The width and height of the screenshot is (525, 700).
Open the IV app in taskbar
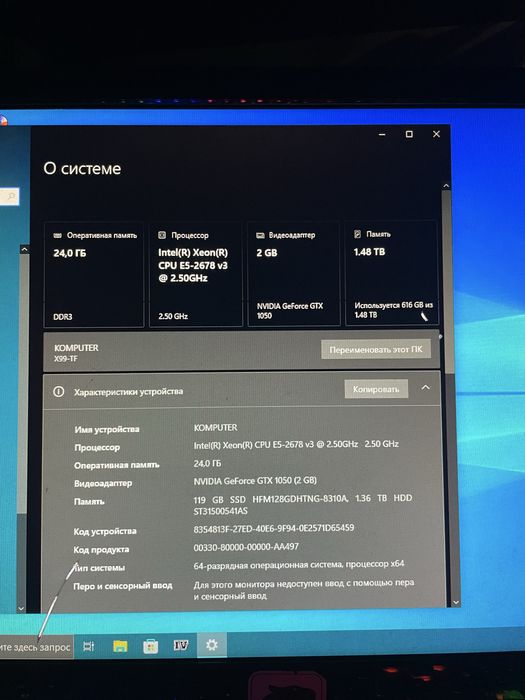click(x=181, y=645)
